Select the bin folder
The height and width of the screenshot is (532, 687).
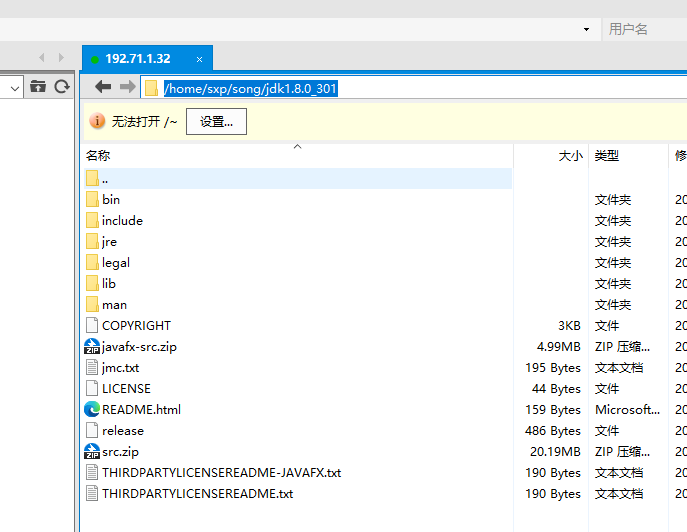click(111, 200)
